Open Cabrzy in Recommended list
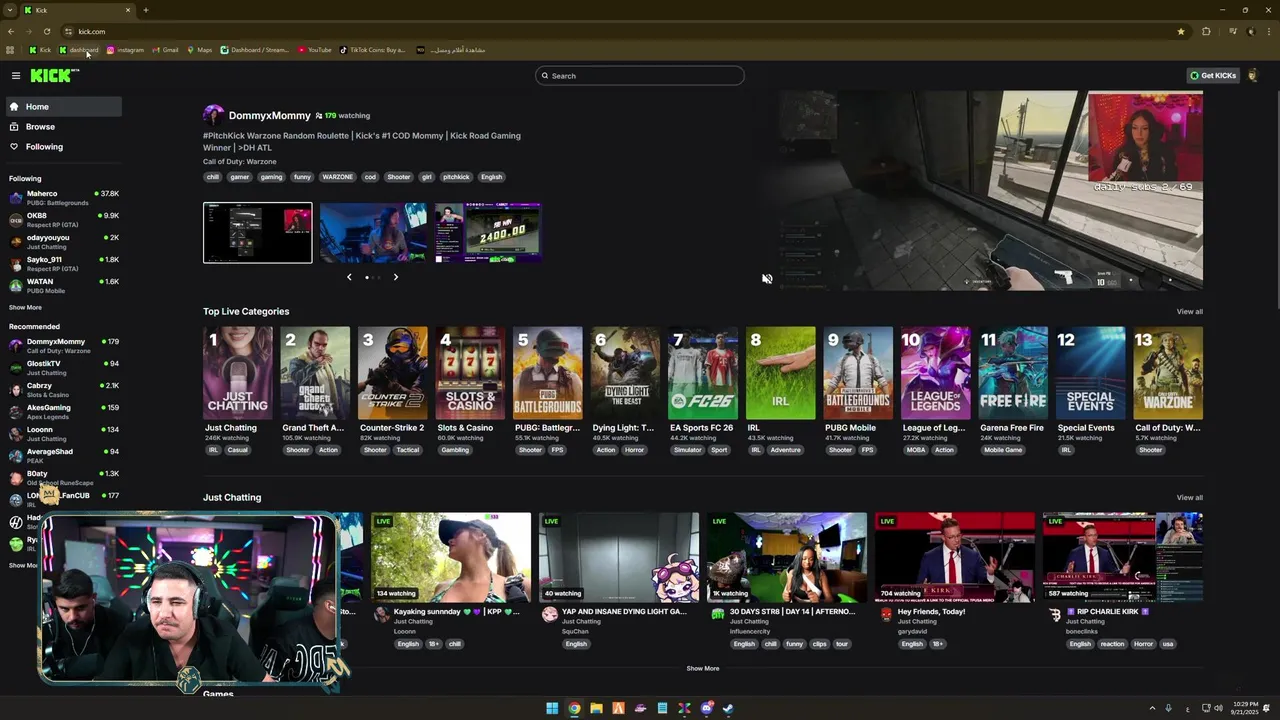Image resolution: width=1280 pixels, height=720 pixels. pos(63,390)
